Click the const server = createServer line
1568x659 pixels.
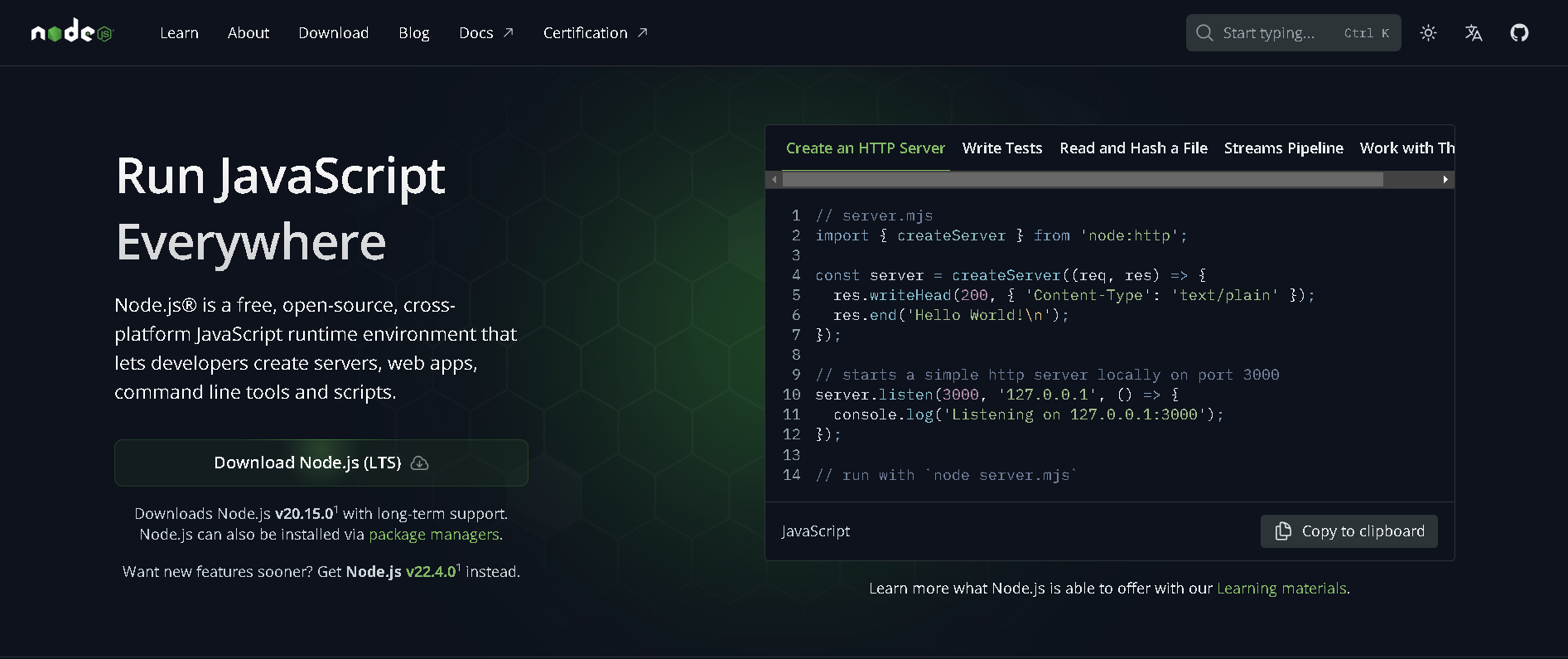[1011, 275]
